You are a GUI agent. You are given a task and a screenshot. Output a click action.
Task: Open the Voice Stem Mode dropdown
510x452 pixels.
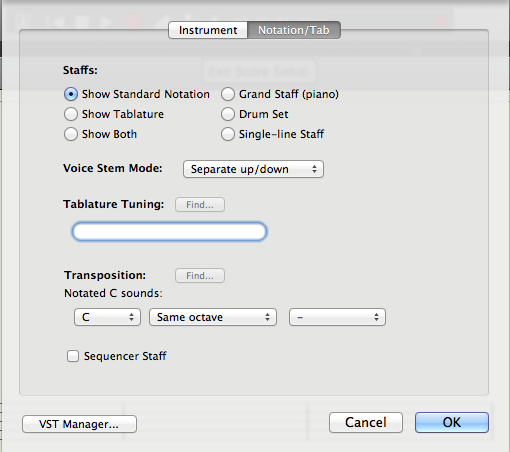click(253, 169)
